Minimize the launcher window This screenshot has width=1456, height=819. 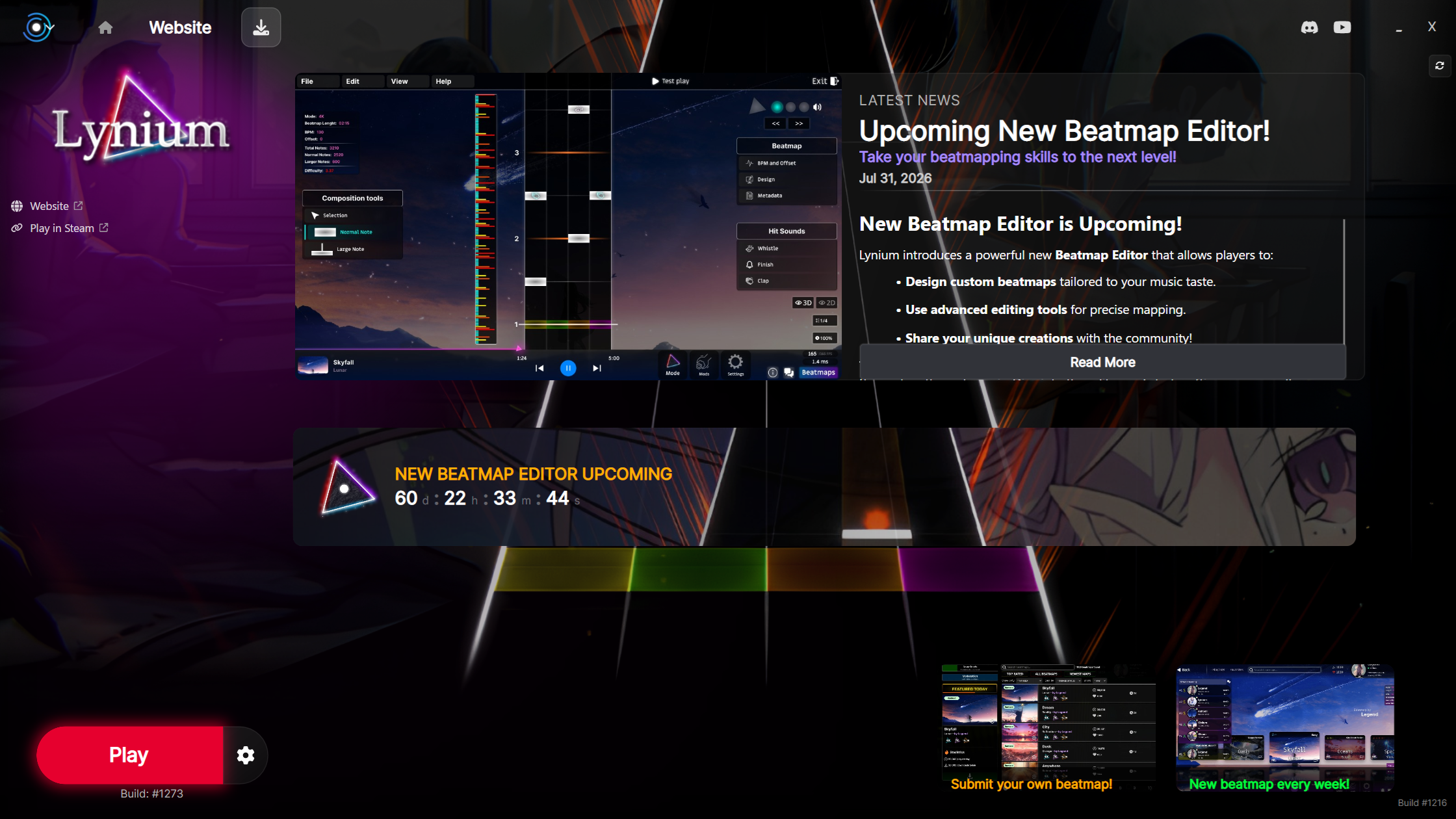[1399, 29]
